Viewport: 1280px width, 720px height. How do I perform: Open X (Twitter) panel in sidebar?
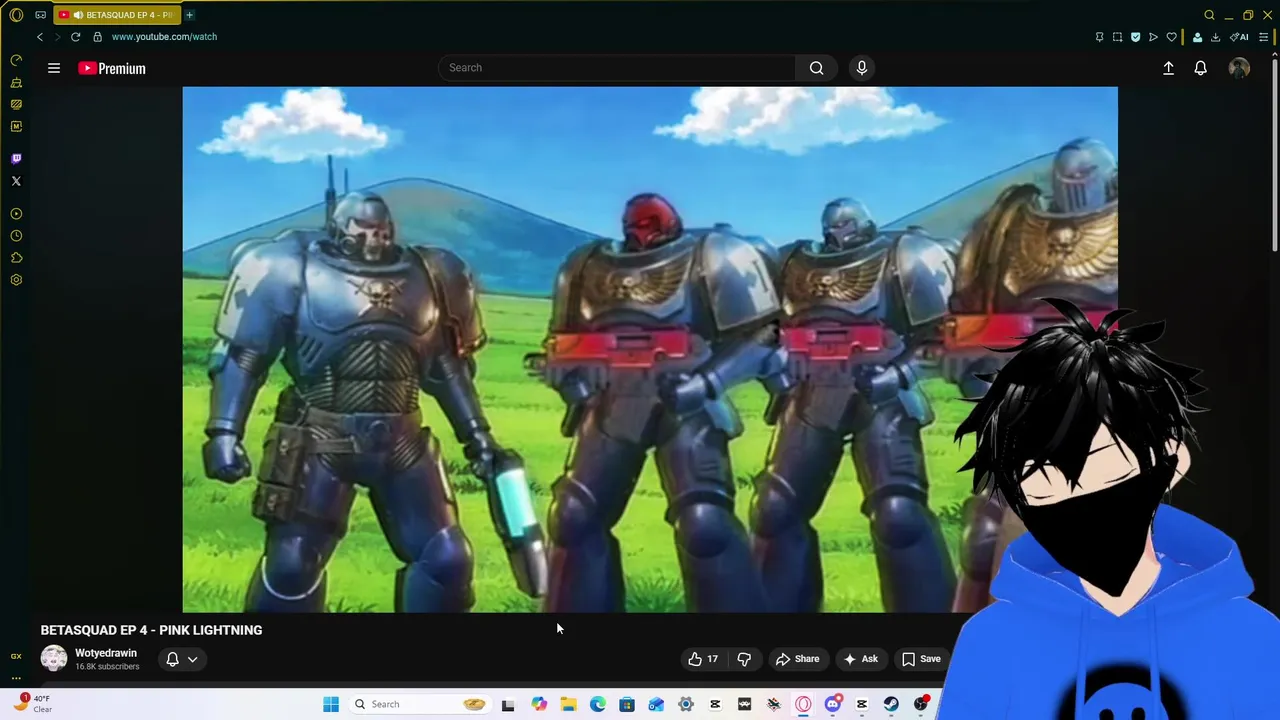coord(16,181)
